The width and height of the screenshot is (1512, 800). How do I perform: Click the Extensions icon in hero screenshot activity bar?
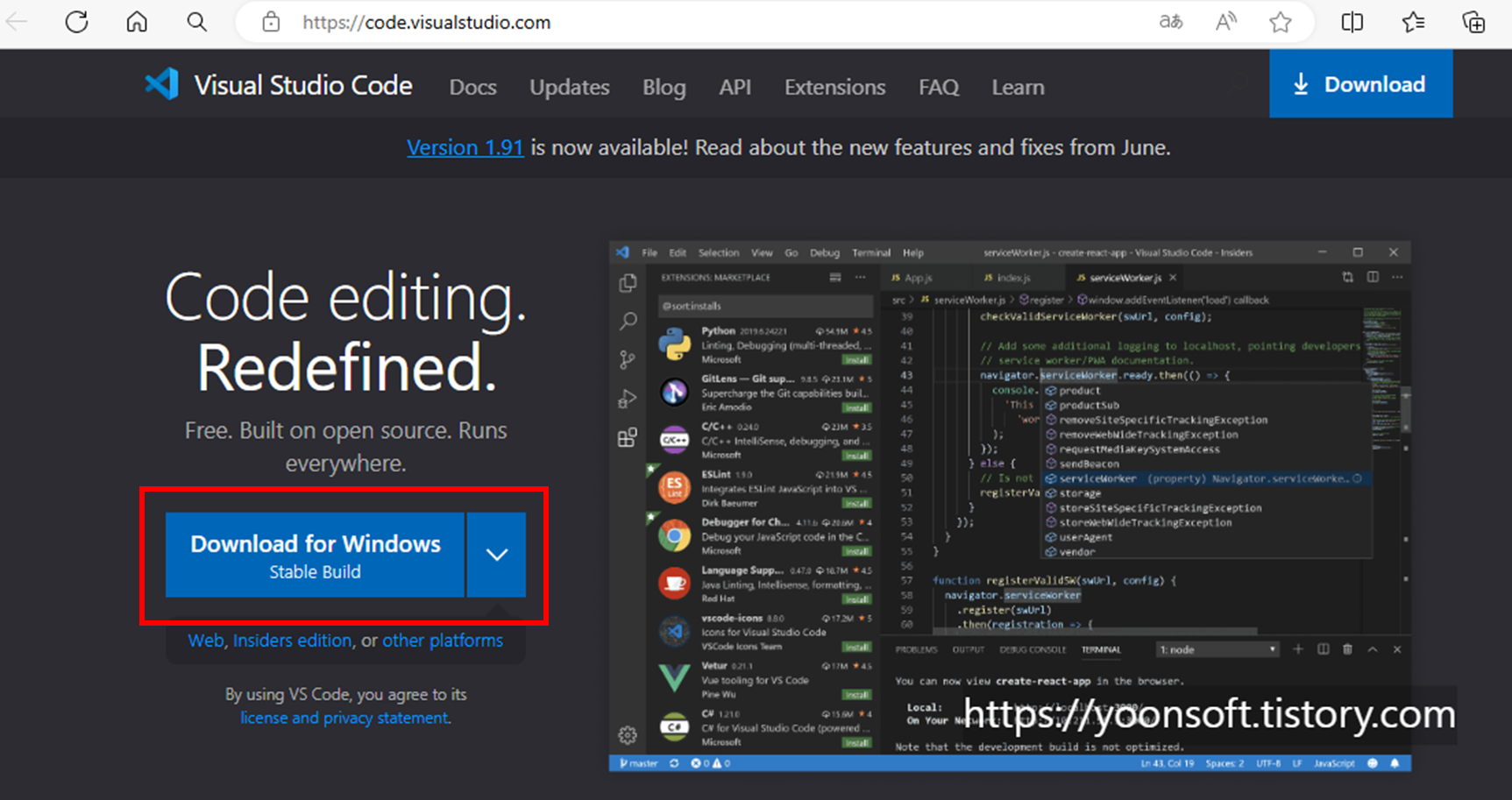tap(628, 437)
